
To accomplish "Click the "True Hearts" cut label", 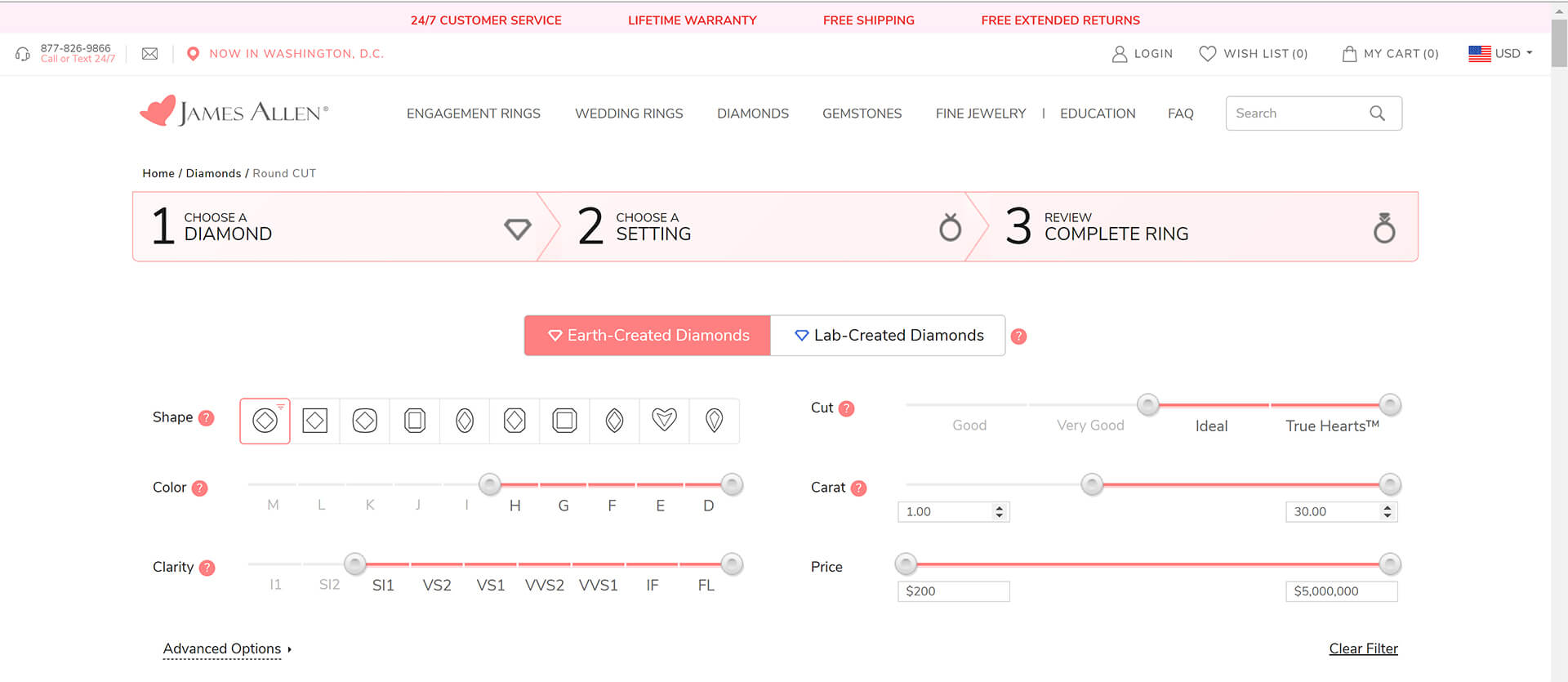I will pos(1332,426).
